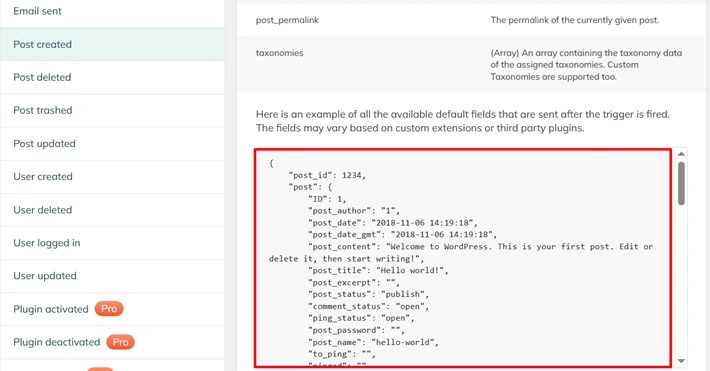Click the "post_content" line in the code
The width and height of the screenshot is (710, 371).
[x=461, y=253]
